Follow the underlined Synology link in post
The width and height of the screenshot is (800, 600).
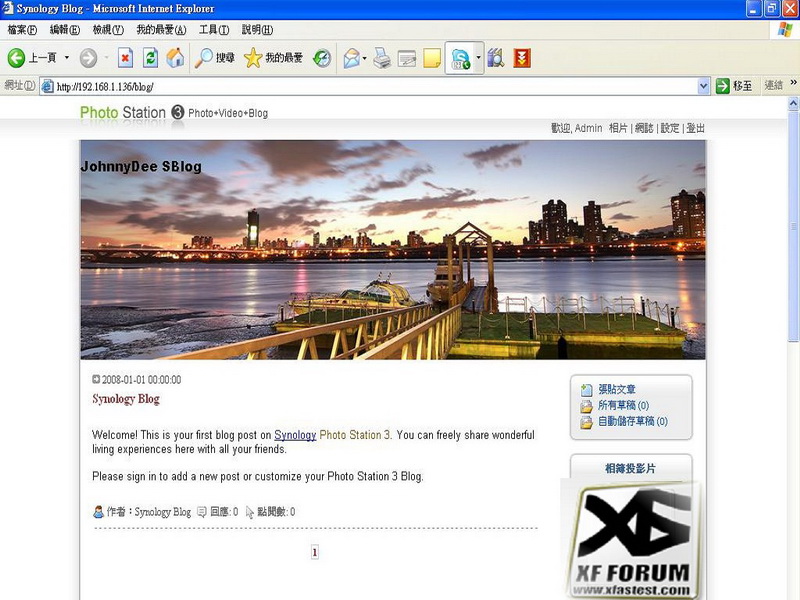295,435
